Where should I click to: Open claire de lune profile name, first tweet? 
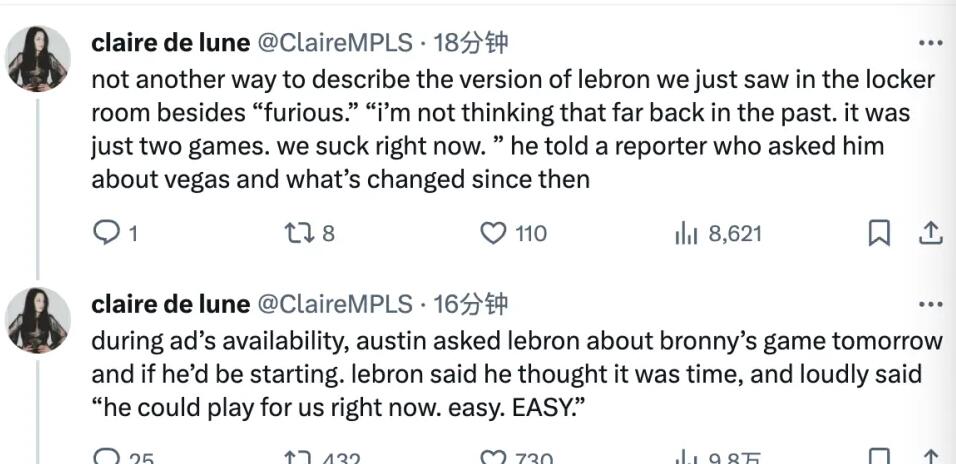171,42
